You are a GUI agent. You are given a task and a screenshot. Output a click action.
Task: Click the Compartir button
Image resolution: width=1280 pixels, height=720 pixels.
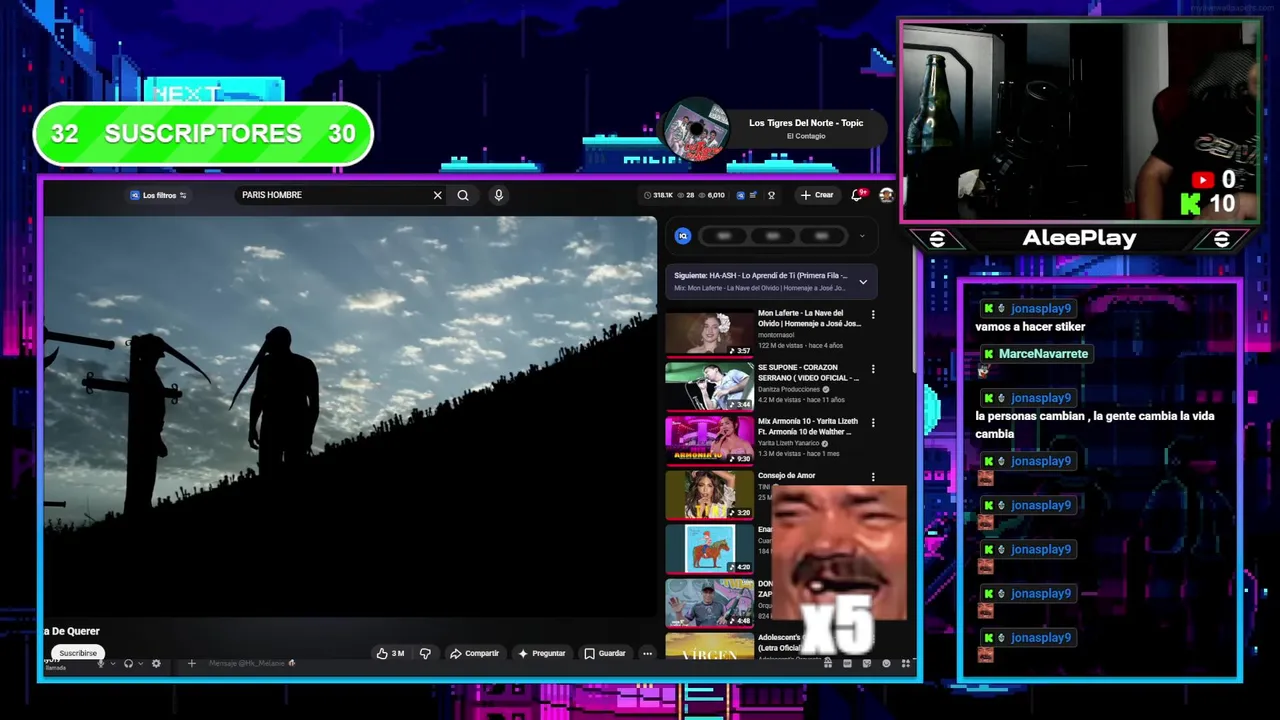click(474, 653)
